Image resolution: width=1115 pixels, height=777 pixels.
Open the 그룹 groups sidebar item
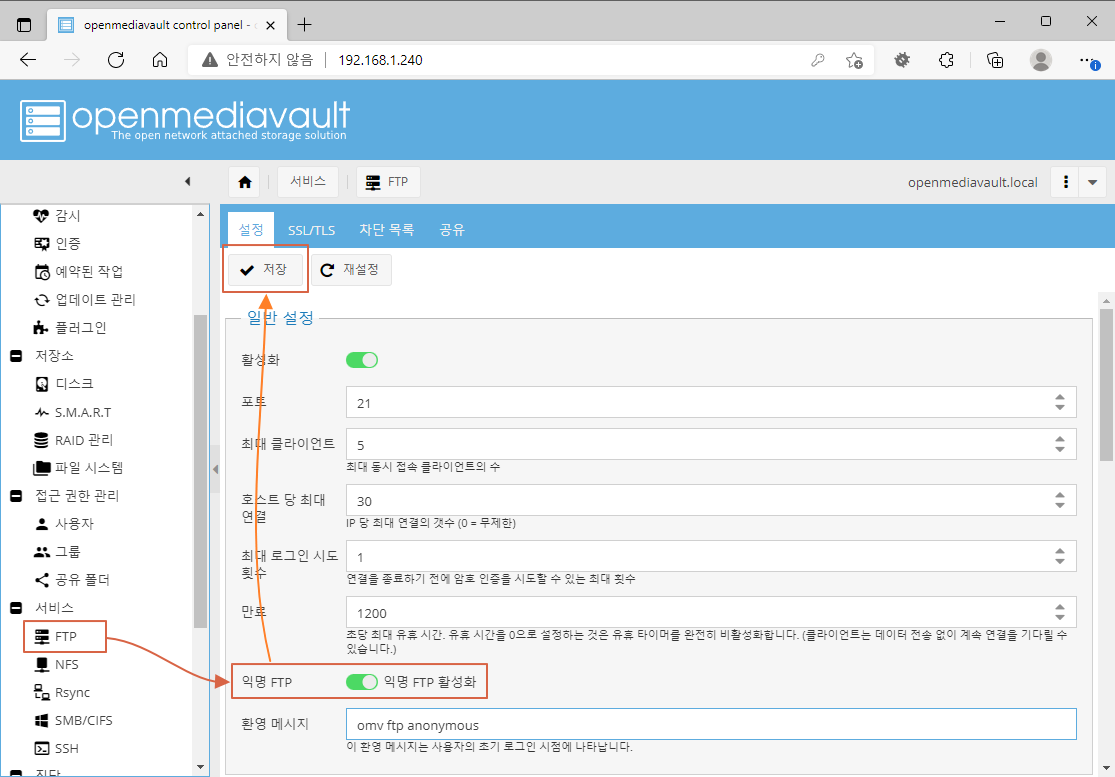click(x=57, y=552)
